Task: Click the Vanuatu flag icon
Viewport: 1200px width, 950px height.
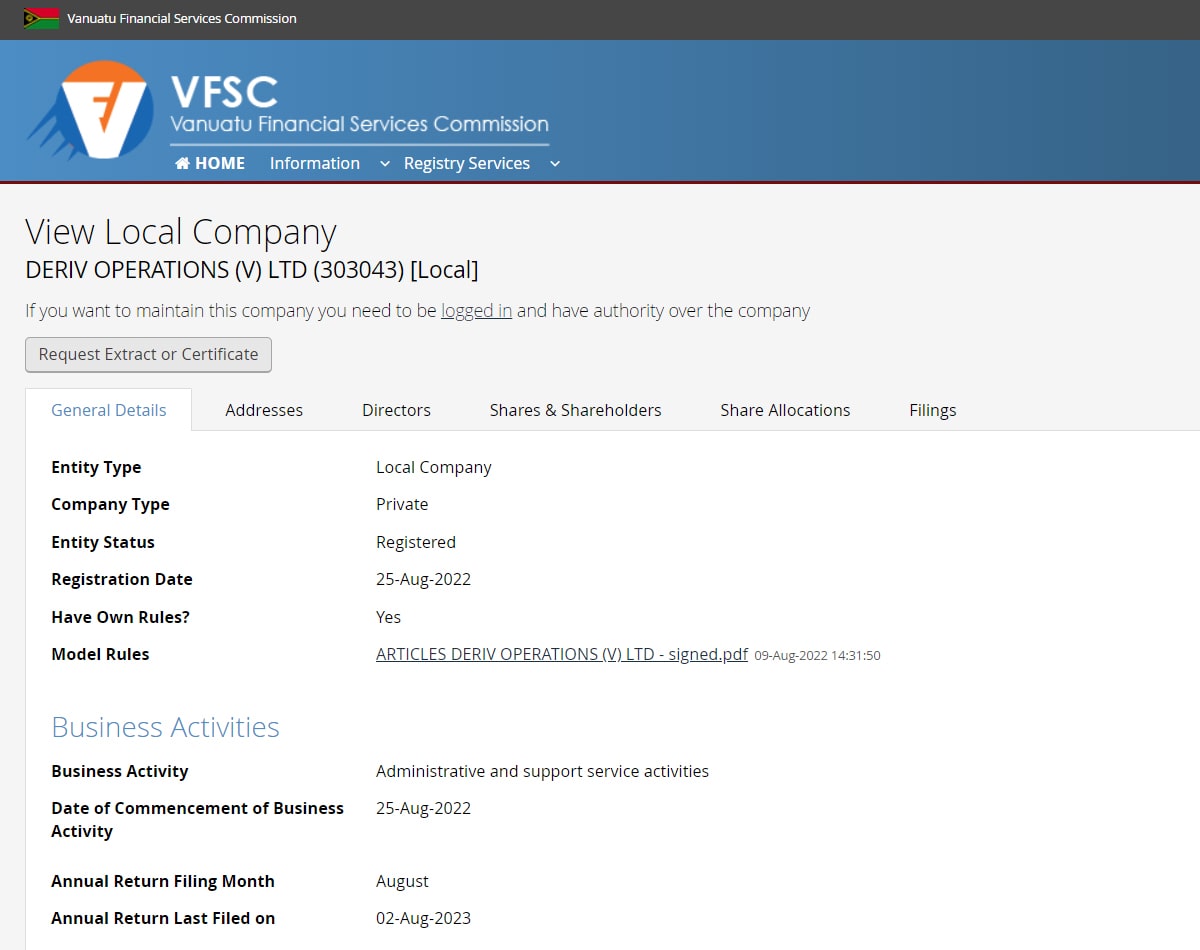Action: pos(42,19)
